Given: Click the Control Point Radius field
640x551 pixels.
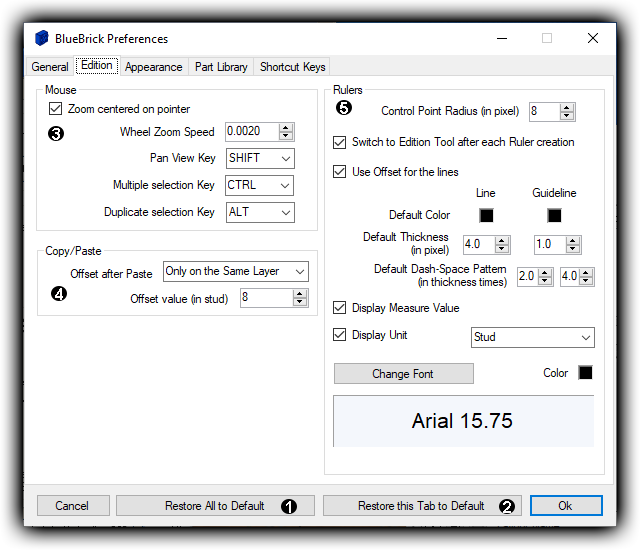Looking at the screenshot, I should [x=544, y=111].
